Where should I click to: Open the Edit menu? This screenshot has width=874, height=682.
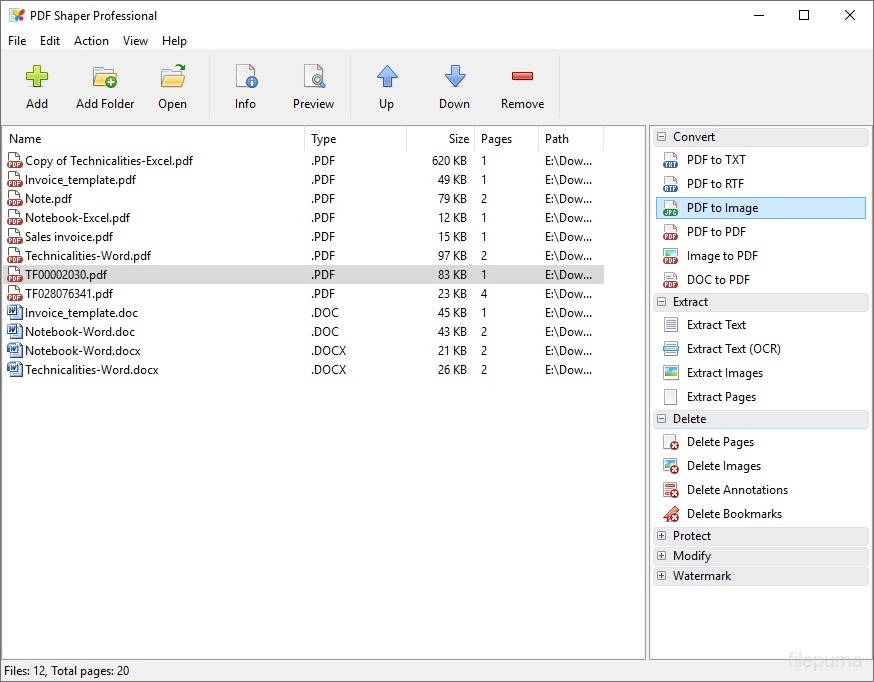[x=50, y=41]
